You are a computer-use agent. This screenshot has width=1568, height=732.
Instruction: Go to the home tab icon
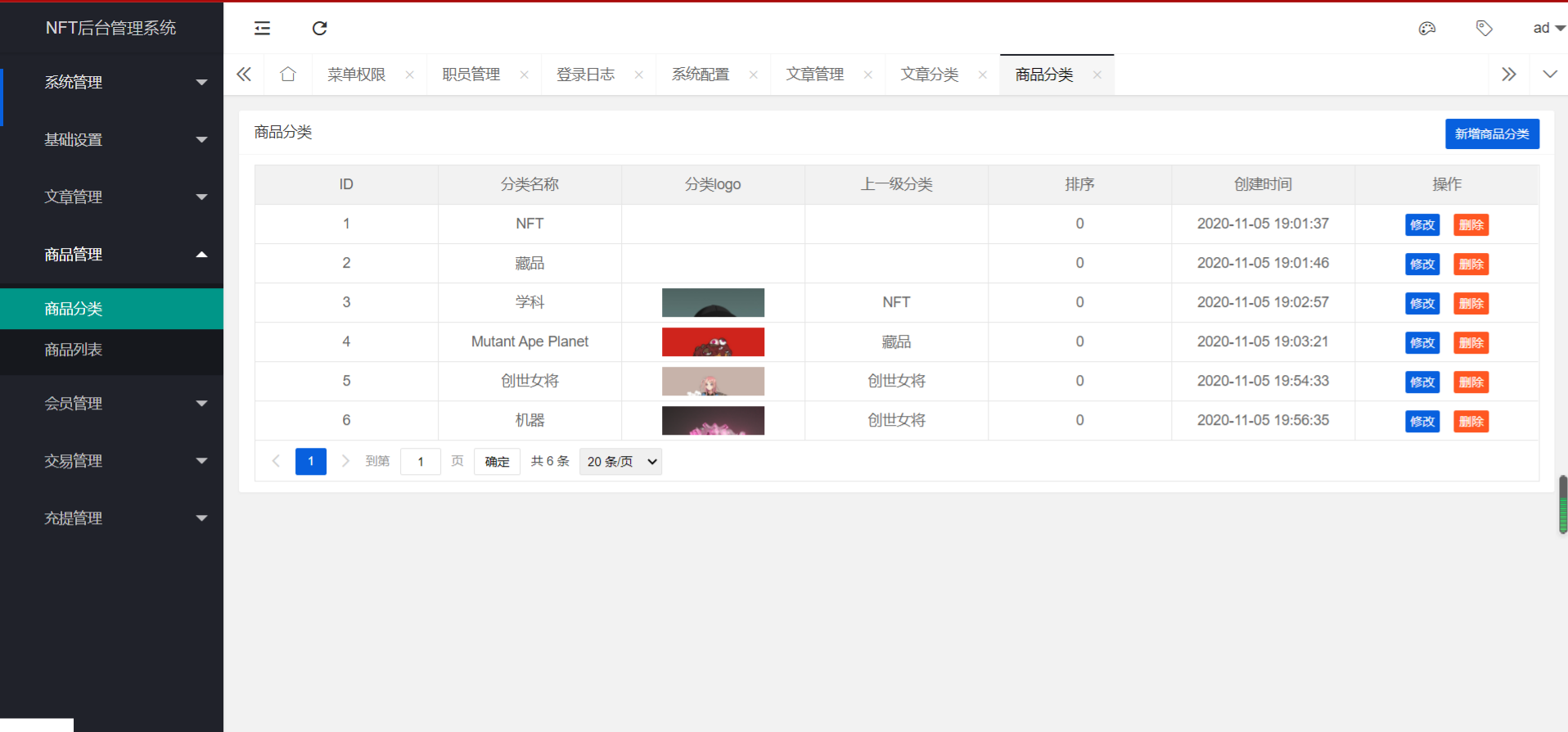click(x=287, y=75)
